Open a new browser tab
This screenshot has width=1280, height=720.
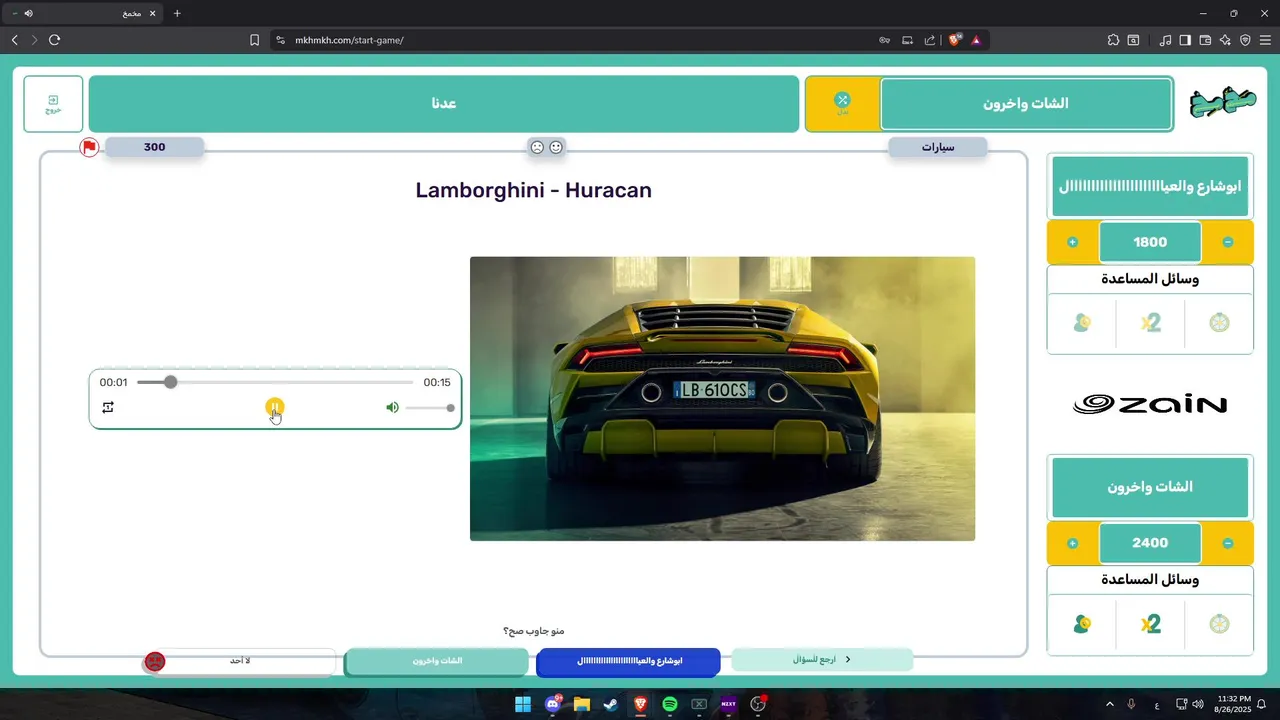(x=177, y=13)
